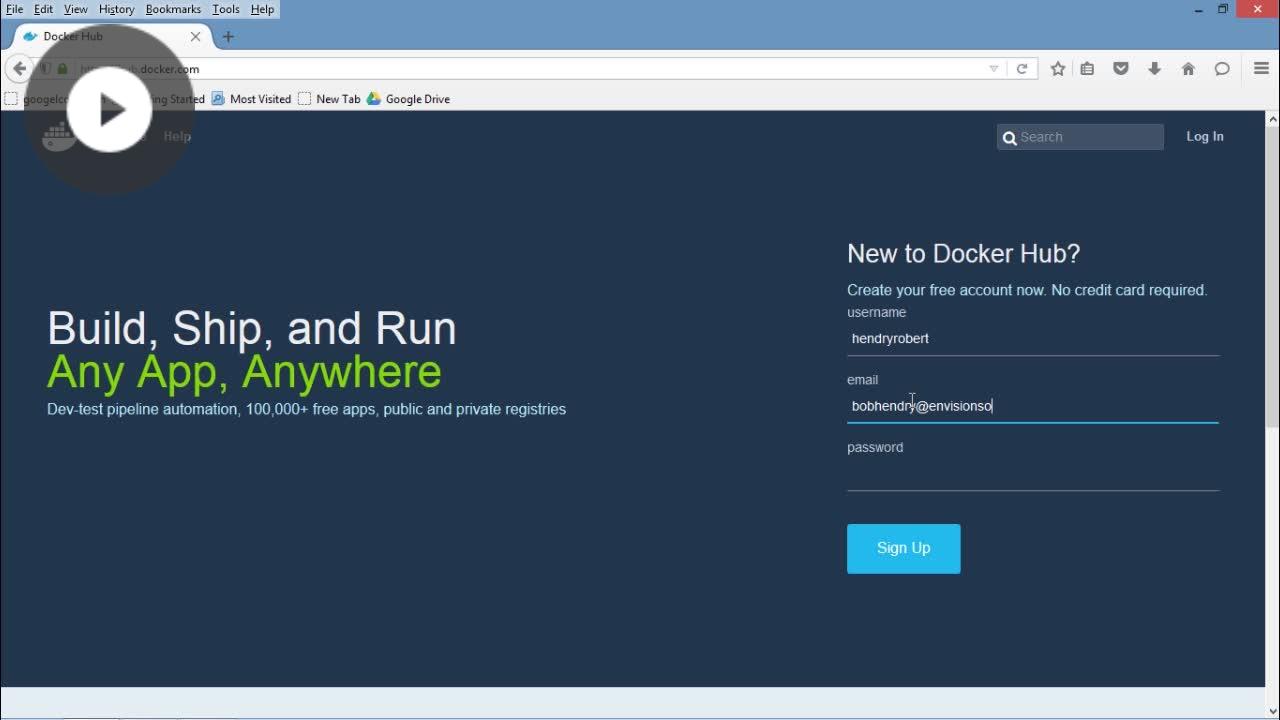Click the email input field
Image resolution: width=1280 pixels, height=720 pixels.
pos(1033,406)
